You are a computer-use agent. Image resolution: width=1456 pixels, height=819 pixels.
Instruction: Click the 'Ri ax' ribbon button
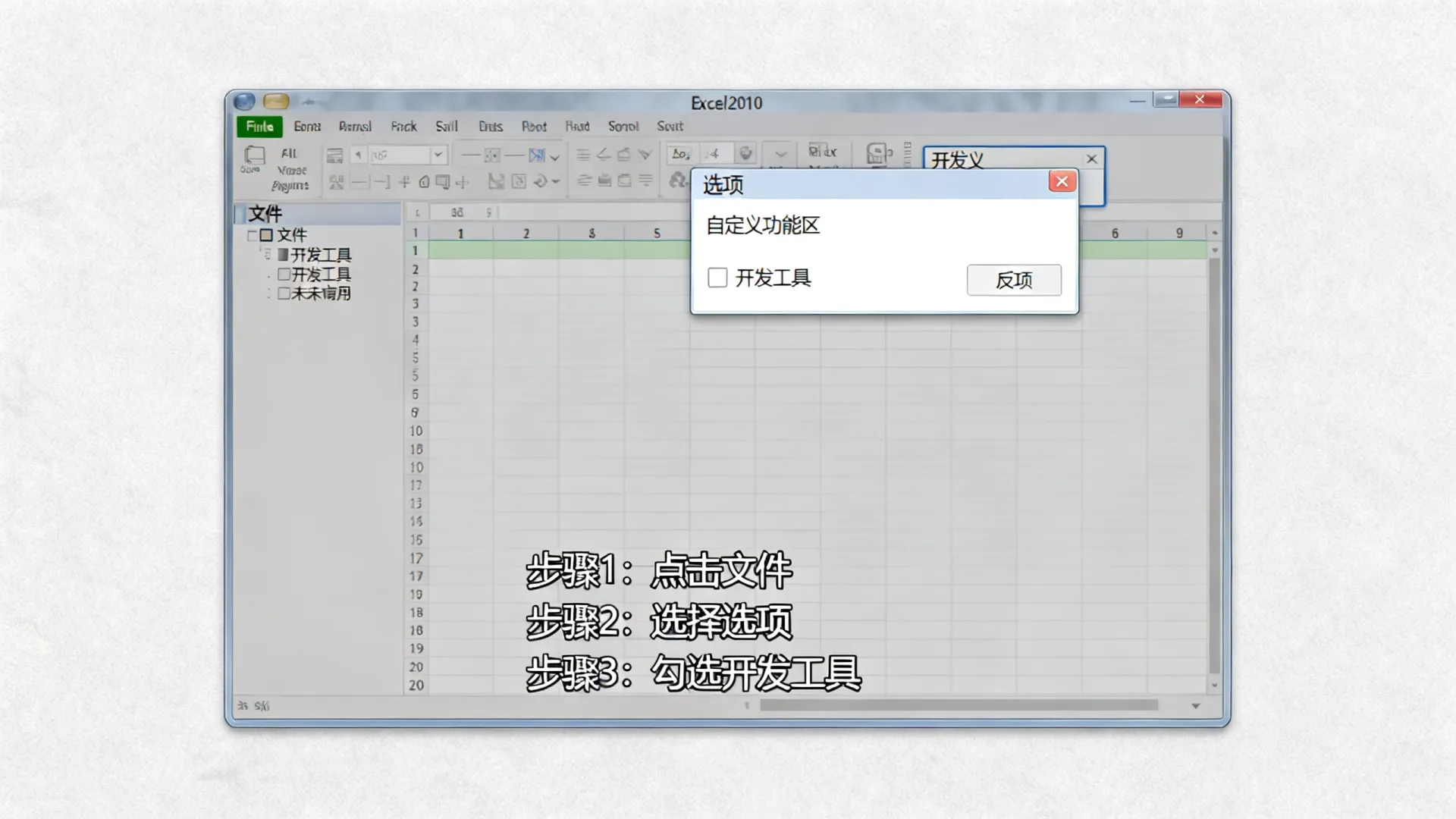coord(823,152)
